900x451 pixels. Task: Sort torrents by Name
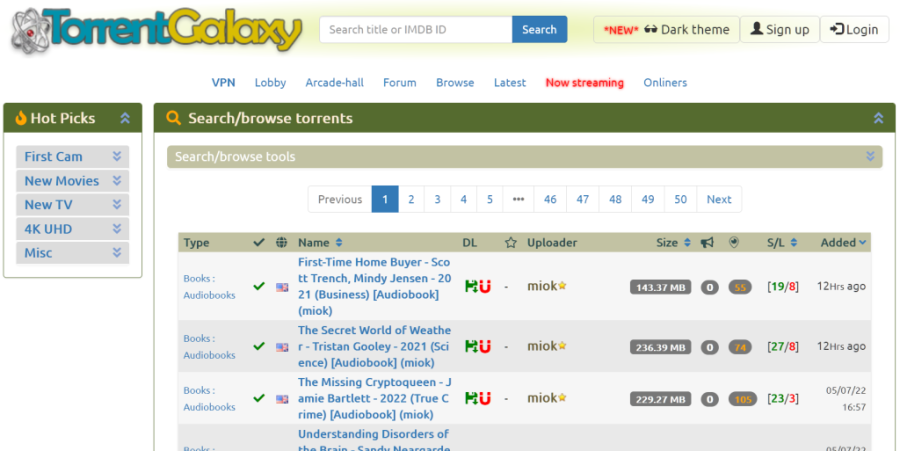pos(320,243)
